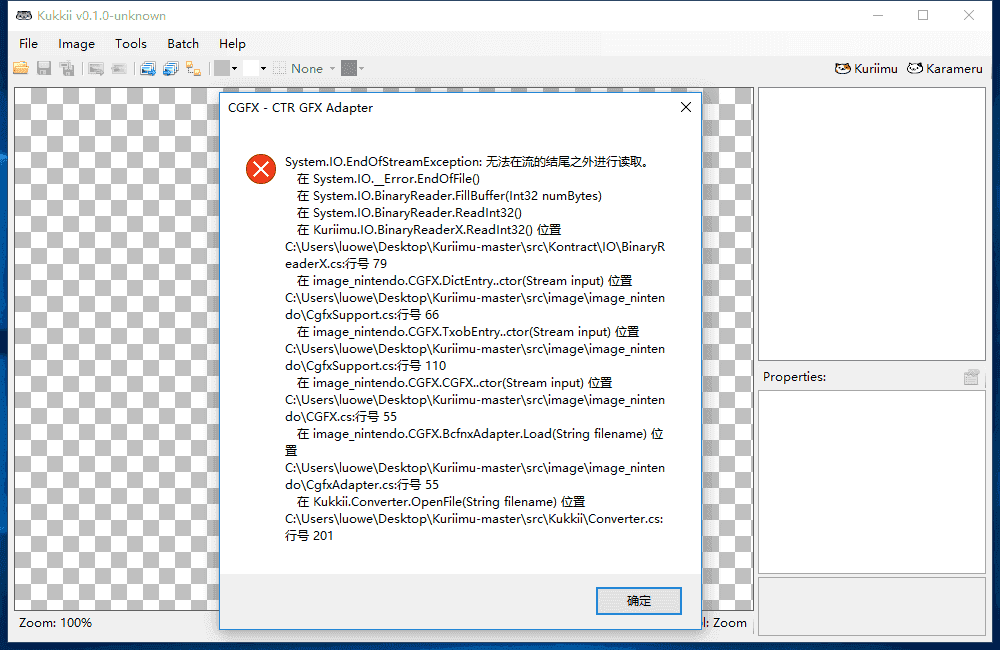Click the Save floppy disk icon
The image size is (1000, 650).
coord(44,68)
